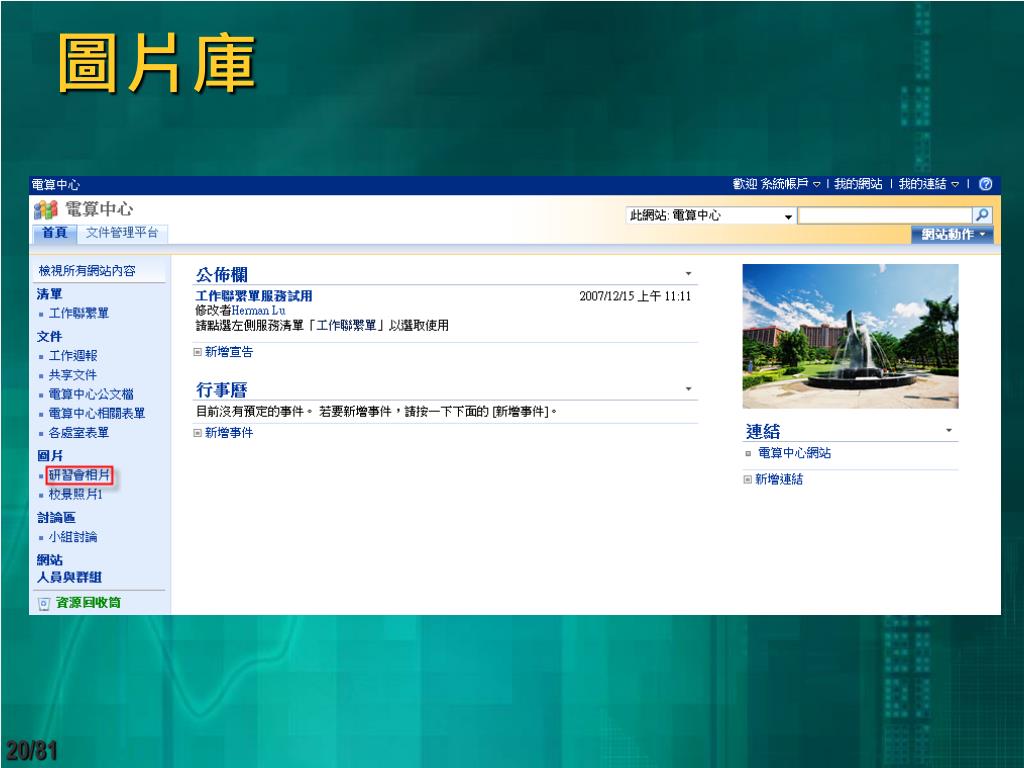Open the 文件 section heading
Image resolution: width=1024 pixels, height=768 pixels.
click(50, 337)
